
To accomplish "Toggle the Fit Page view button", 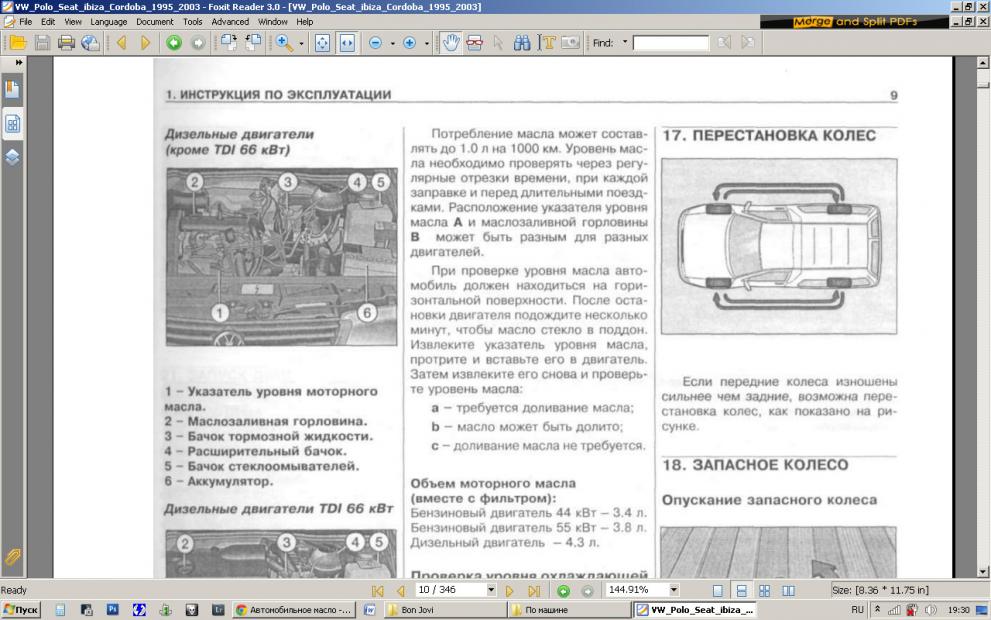I will 323,43.
